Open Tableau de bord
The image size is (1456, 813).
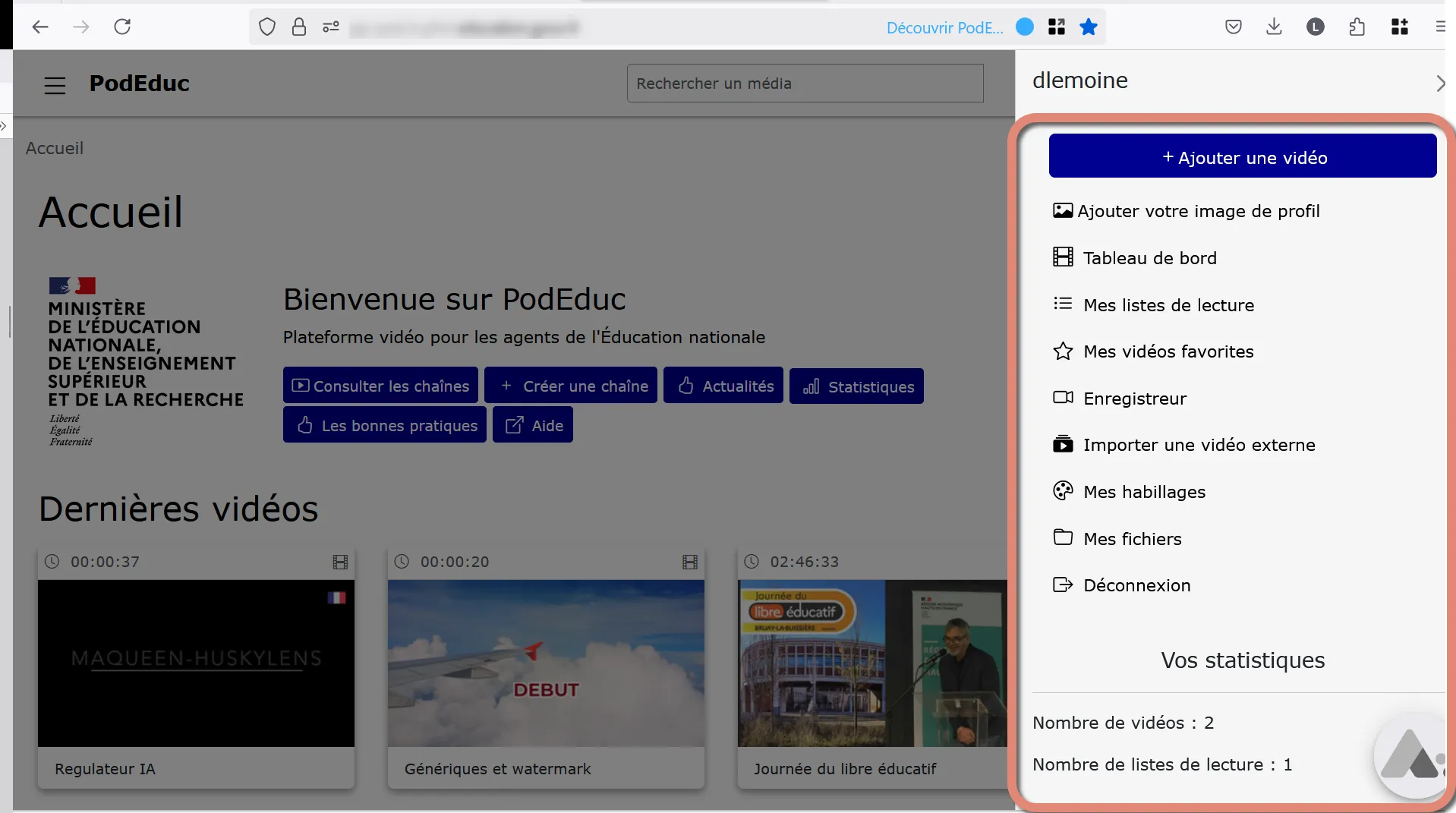pos(1134,258)
